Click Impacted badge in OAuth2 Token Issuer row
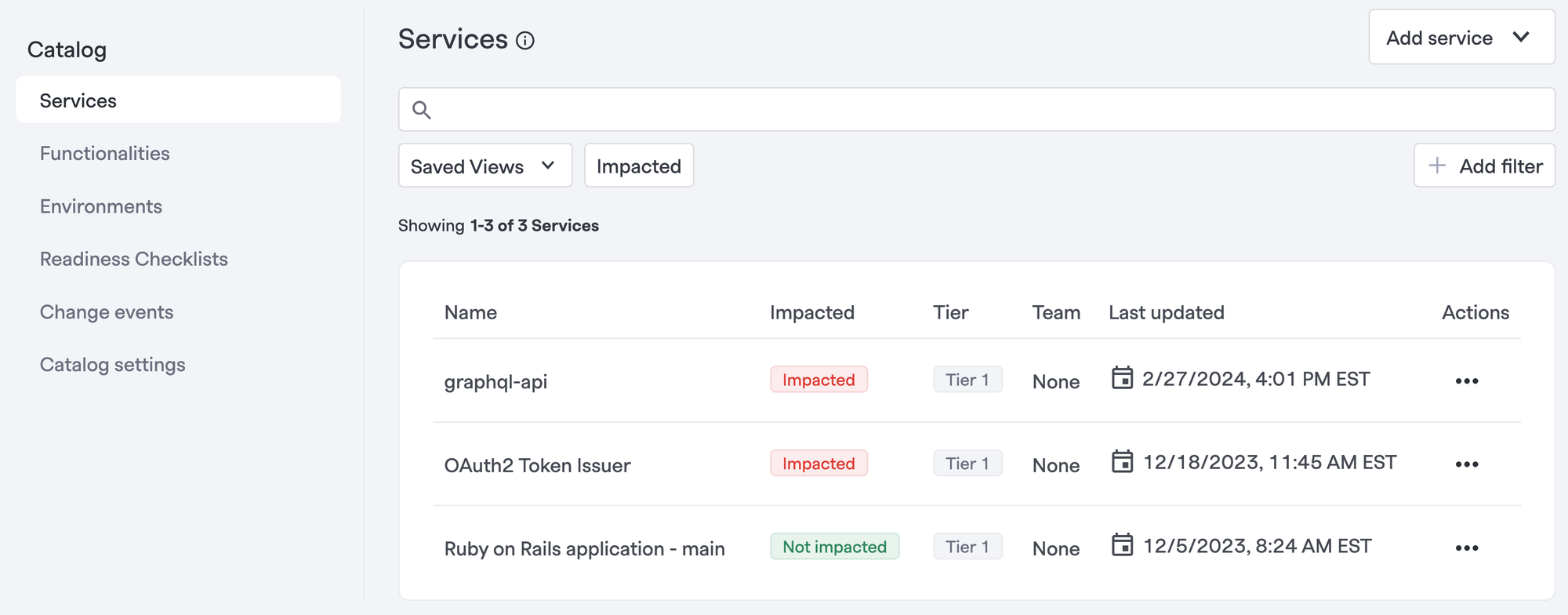Image resolution: width=1568 pixels, height=615 pixels. [x=818, y=463]
